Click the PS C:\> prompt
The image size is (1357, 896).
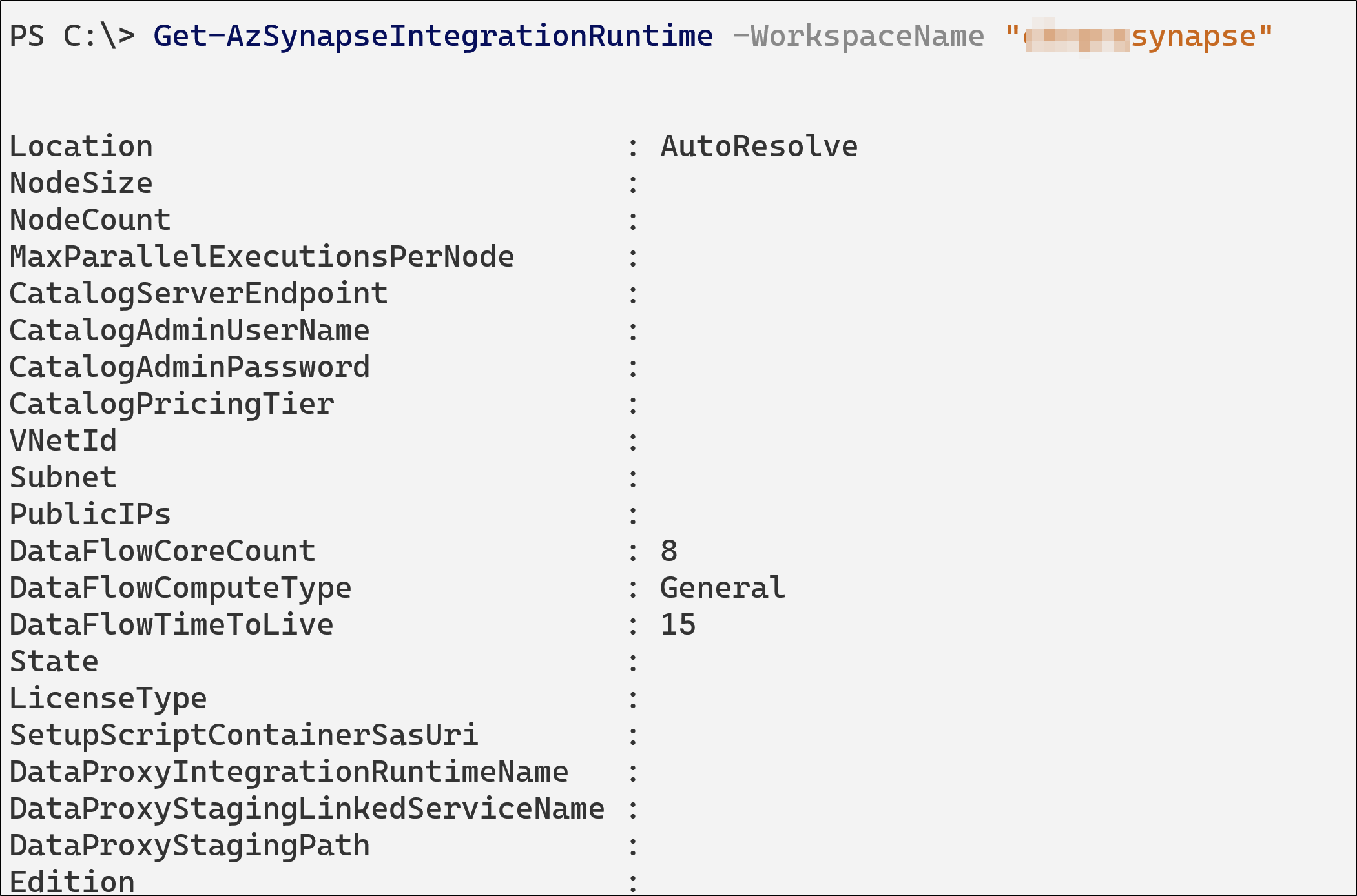[x=72, y=36]
